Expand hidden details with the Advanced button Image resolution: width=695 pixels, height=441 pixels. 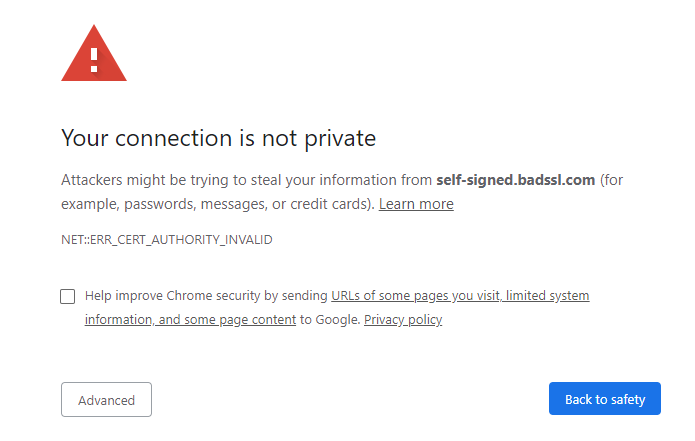pyautogui.click(x=106, y=400)
